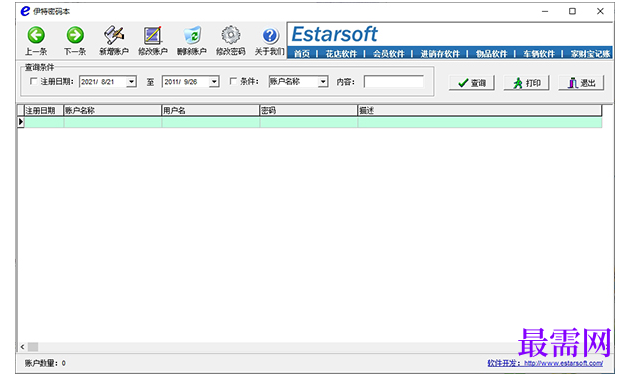Screen dimensions: 630x374
Task: Go to next record with 下一条 arrow
Action: point(75,35)
